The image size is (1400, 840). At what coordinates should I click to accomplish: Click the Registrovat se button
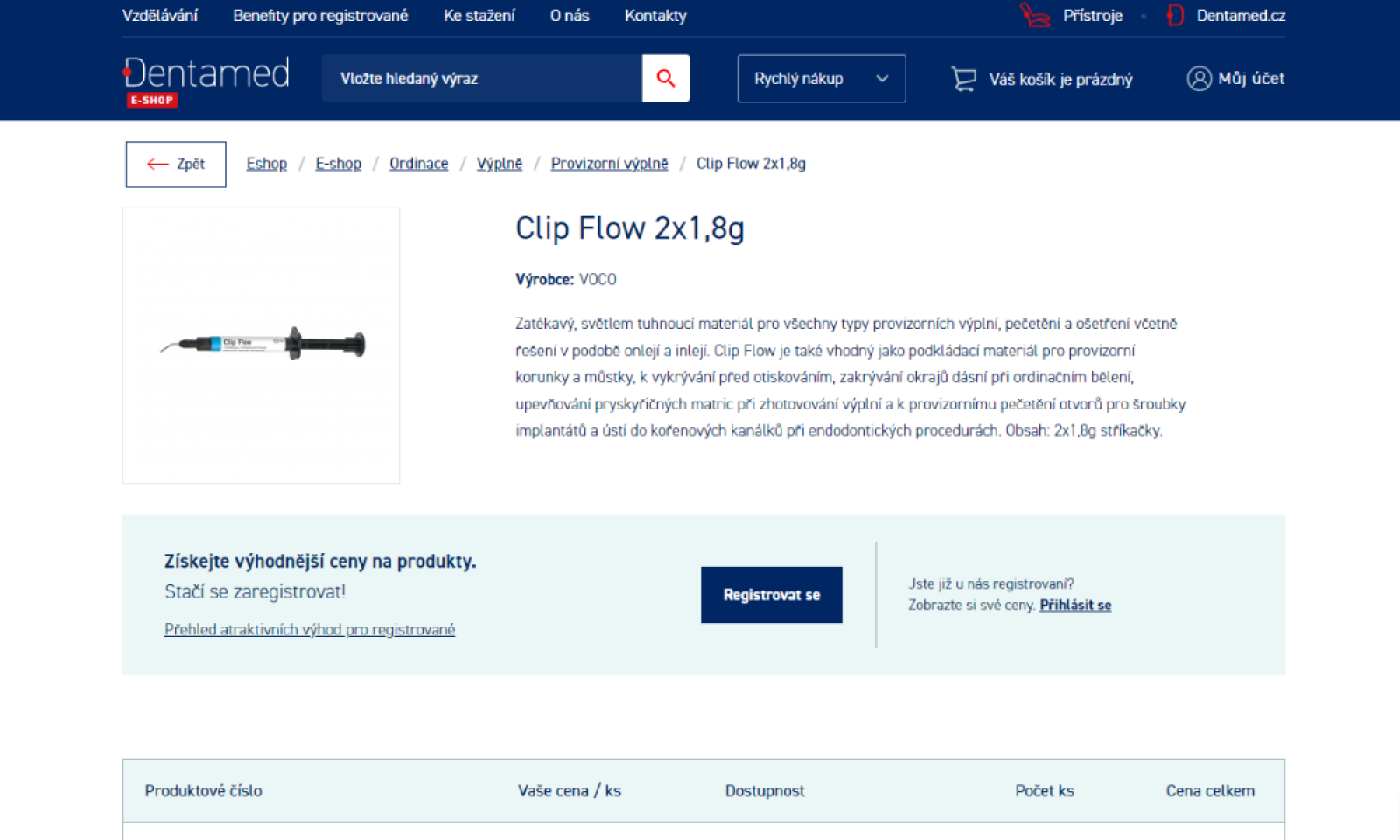(x=771, y=595)
